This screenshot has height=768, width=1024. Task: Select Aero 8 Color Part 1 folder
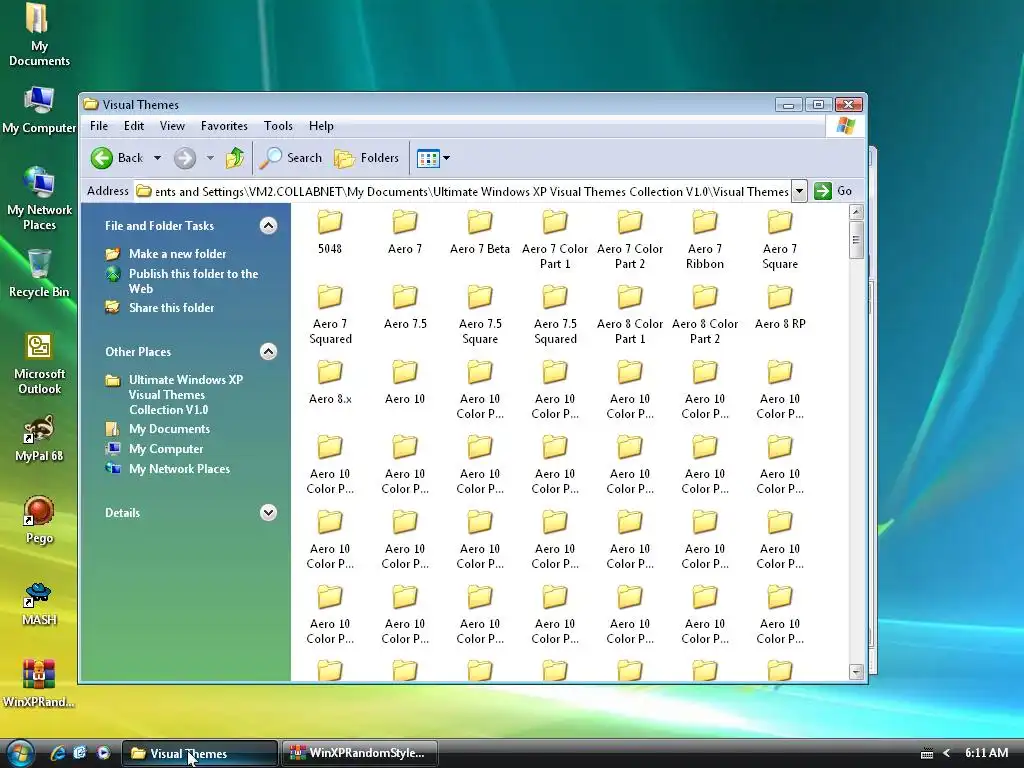(630, 315)
